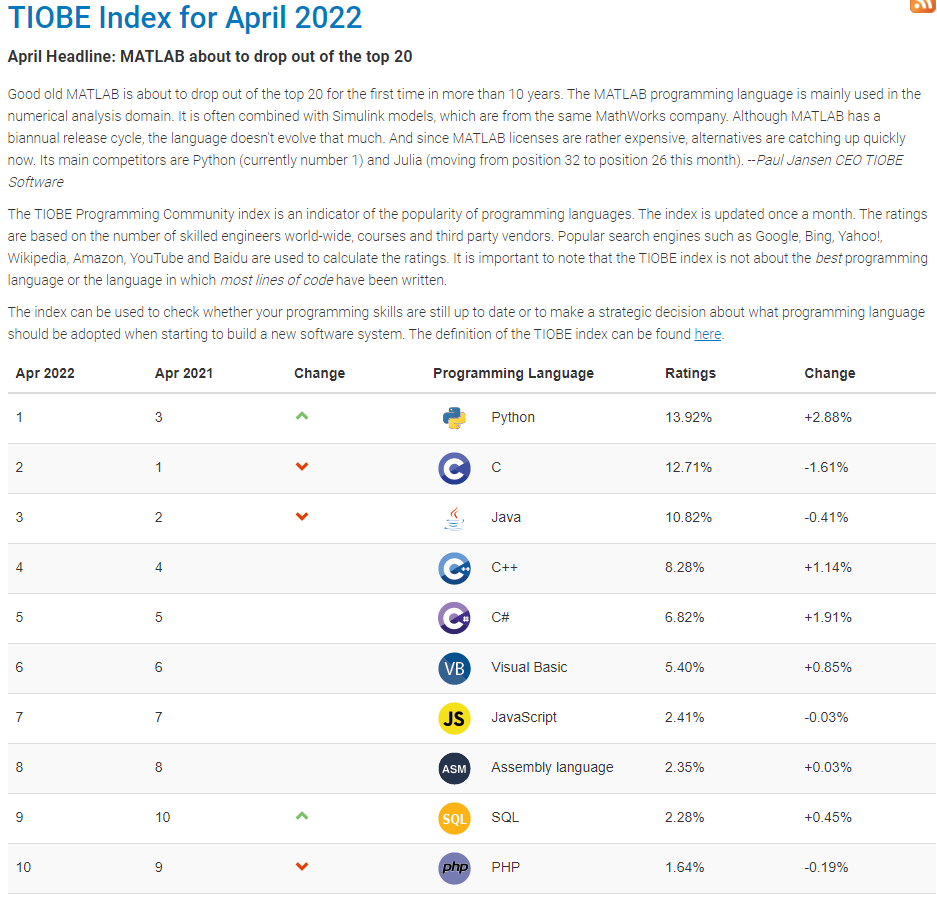Open the 'here' definition link
Image resolution: width=937 pixels, height=898 pixels.
[x=708, y=334]
